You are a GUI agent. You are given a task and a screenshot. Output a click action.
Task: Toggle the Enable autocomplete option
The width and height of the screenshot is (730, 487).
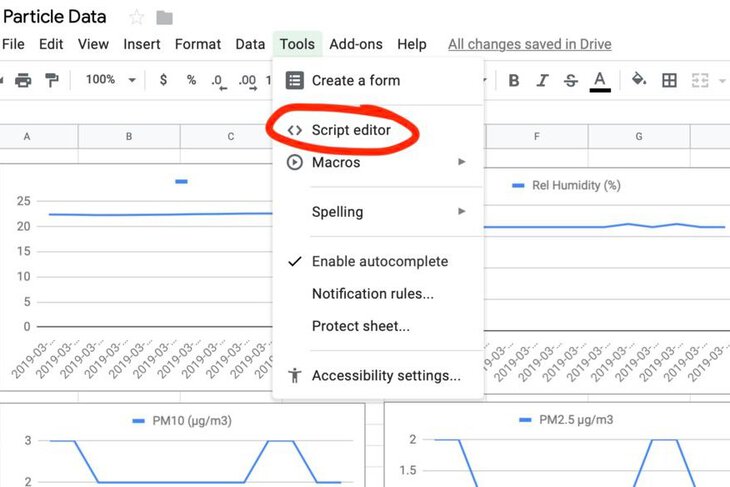pyautogui.click(x=379, y=261)
